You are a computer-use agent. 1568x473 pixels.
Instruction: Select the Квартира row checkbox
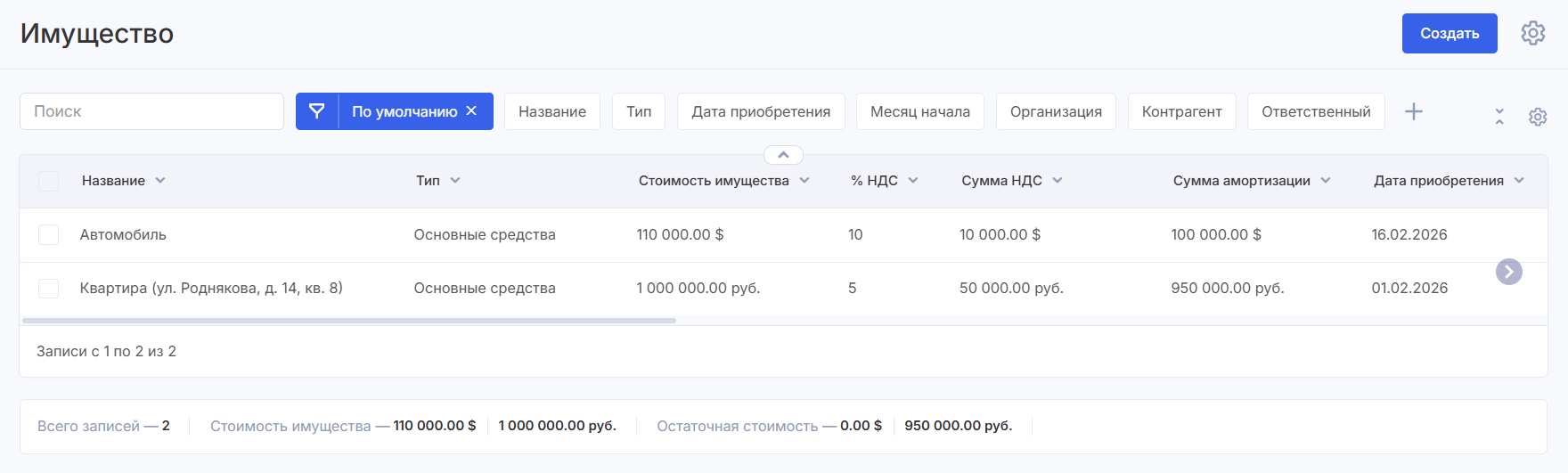49,288
